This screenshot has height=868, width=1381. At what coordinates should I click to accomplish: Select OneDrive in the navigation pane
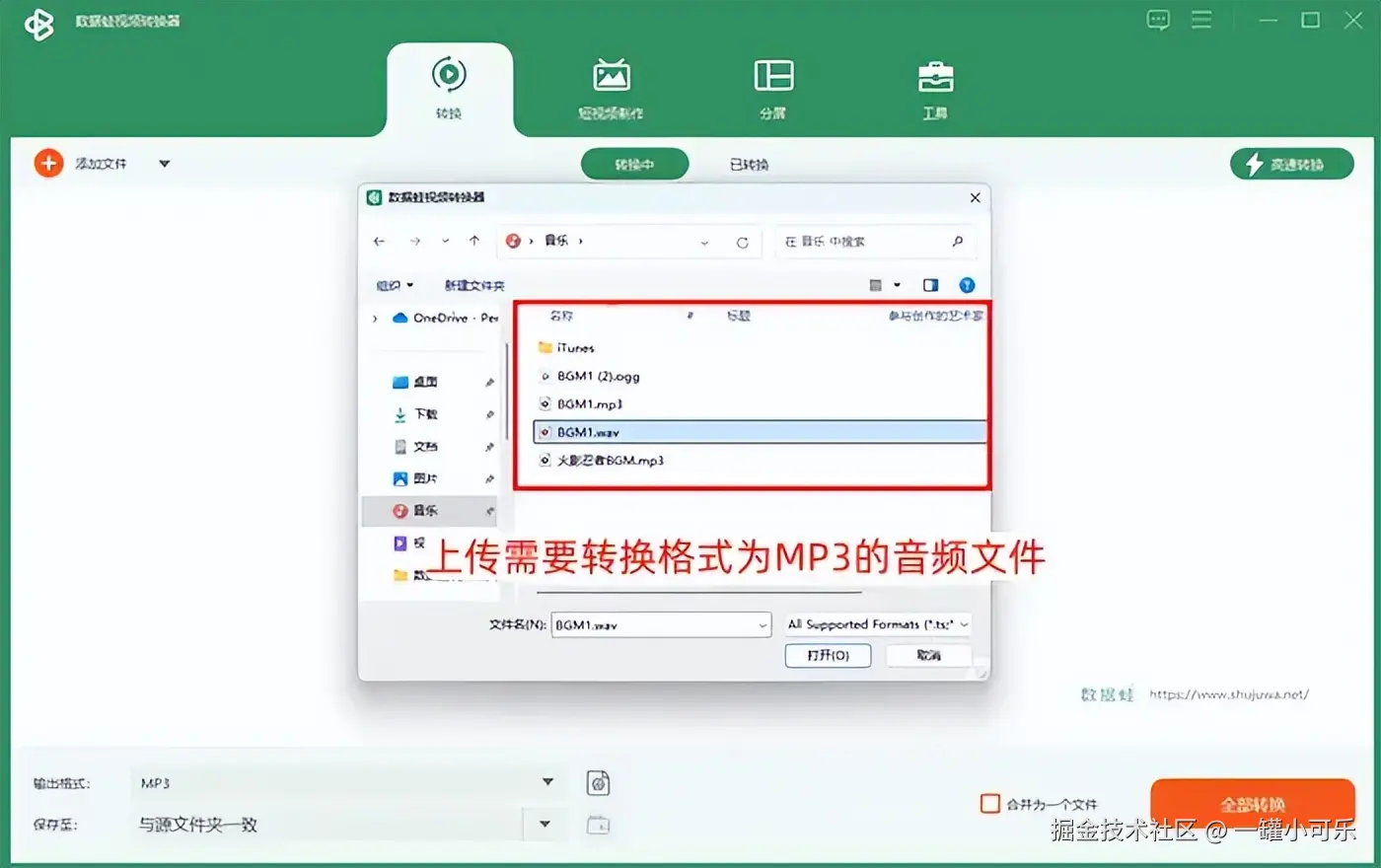tap(445, 318)
